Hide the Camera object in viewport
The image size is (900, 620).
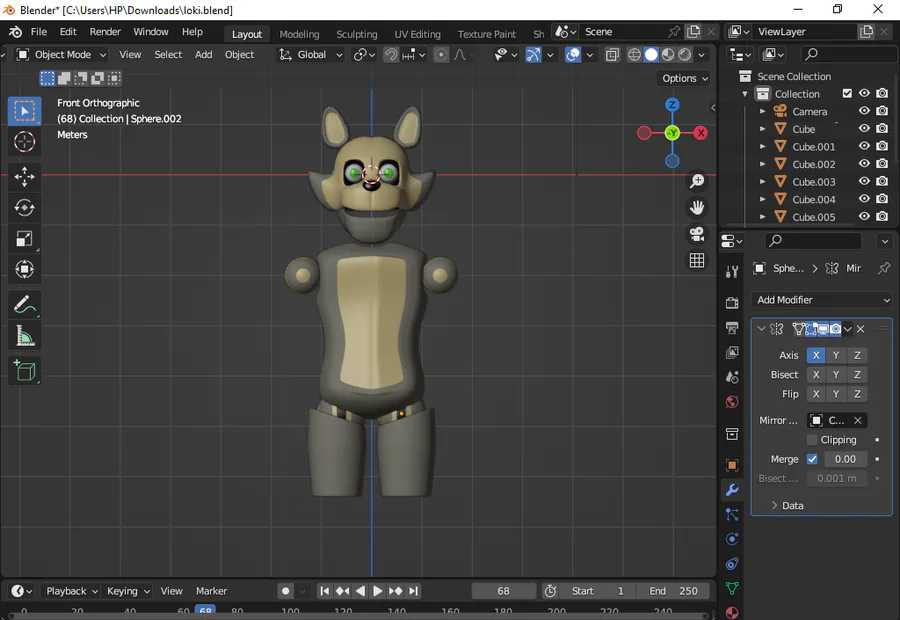864,111
